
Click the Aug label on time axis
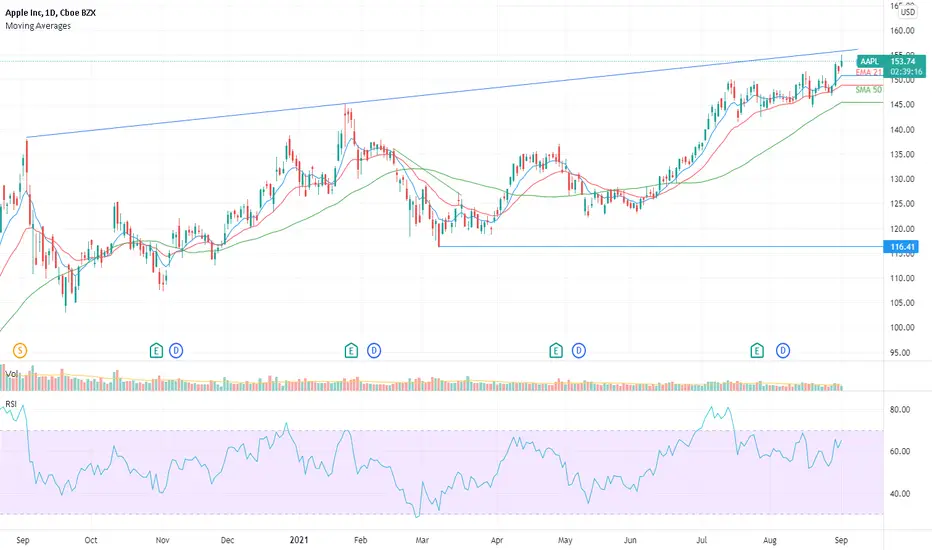(x=770, y=540)
